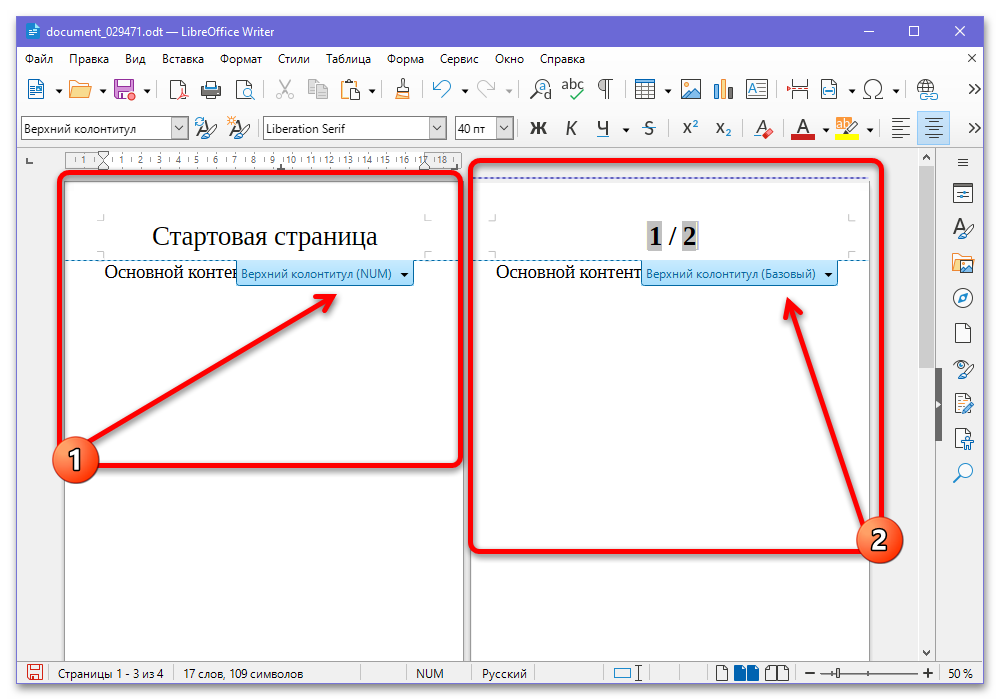
Task: Toggle italic formatting
Action: click(x=571, y=129)
